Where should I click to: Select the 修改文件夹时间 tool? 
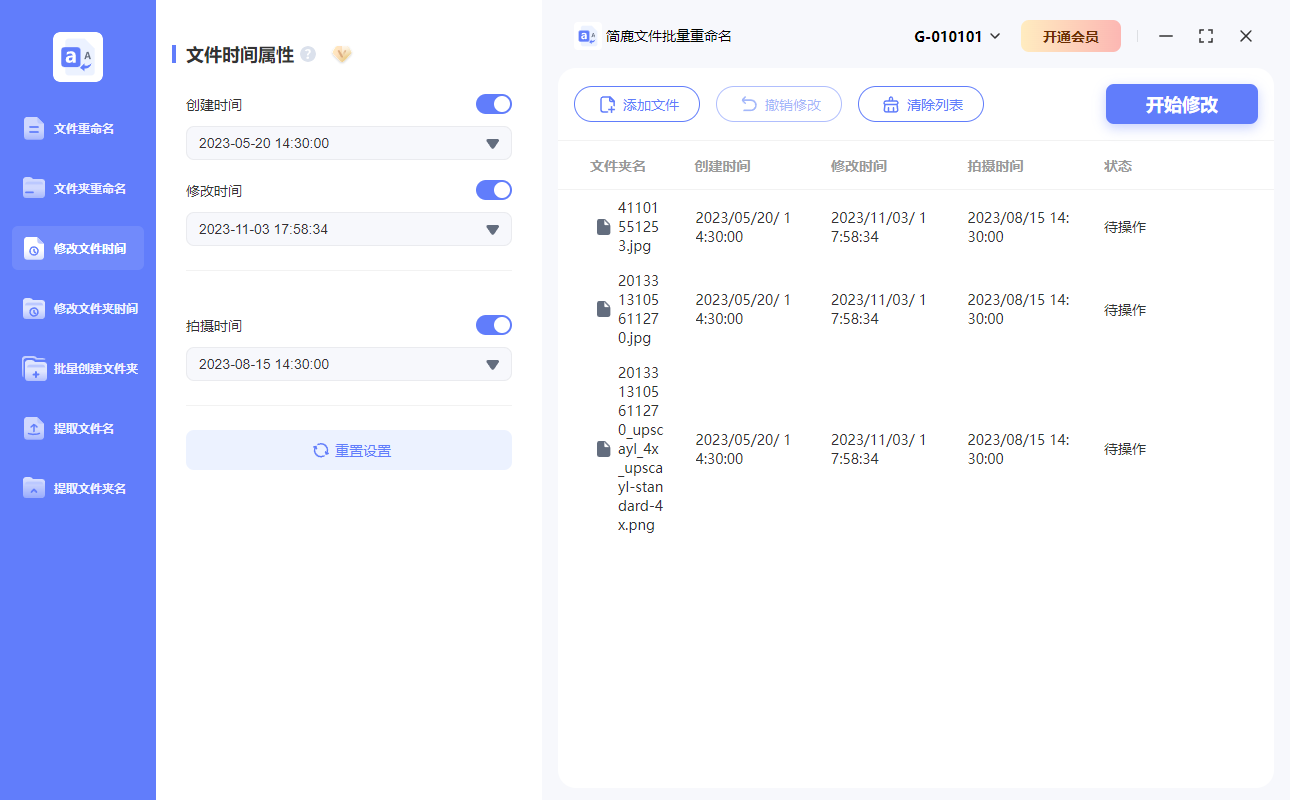click(x=77, y=308)
